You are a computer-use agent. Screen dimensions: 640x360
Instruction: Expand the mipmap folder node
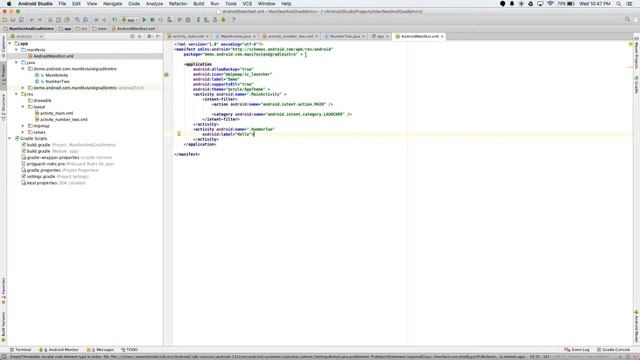pos(23,126)
